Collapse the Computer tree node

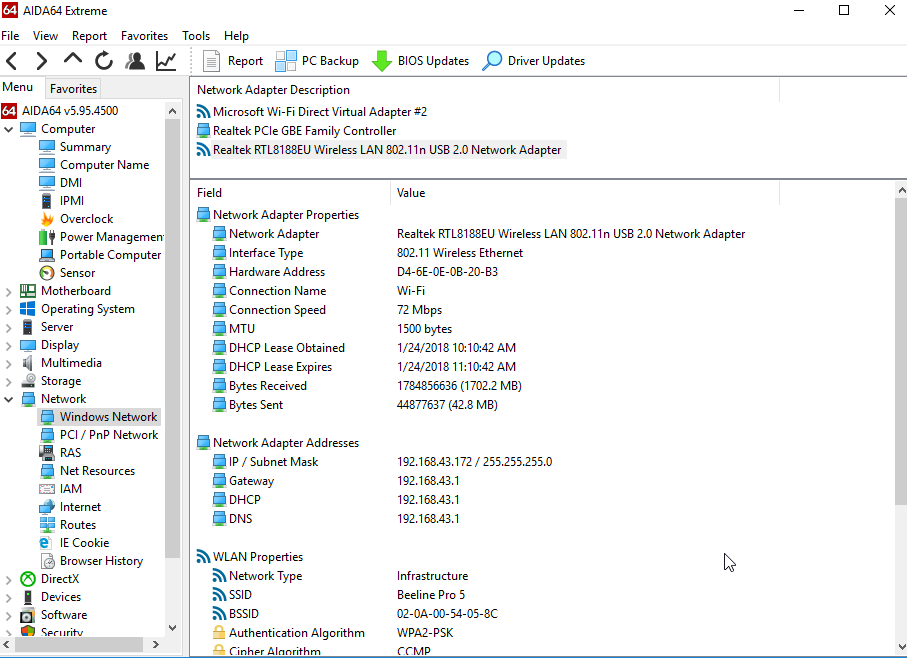pyautogui.click(x=9, y=129)
